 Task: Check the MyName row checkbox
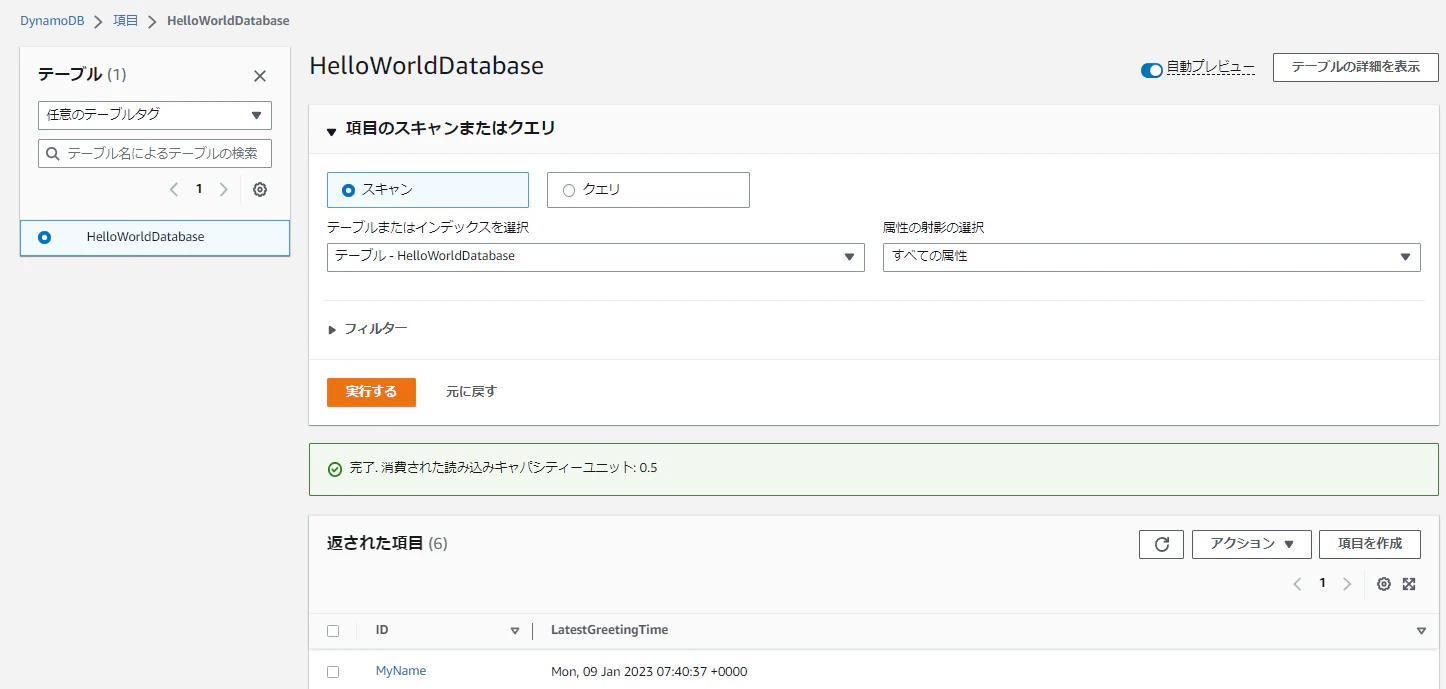coord(333,672)
